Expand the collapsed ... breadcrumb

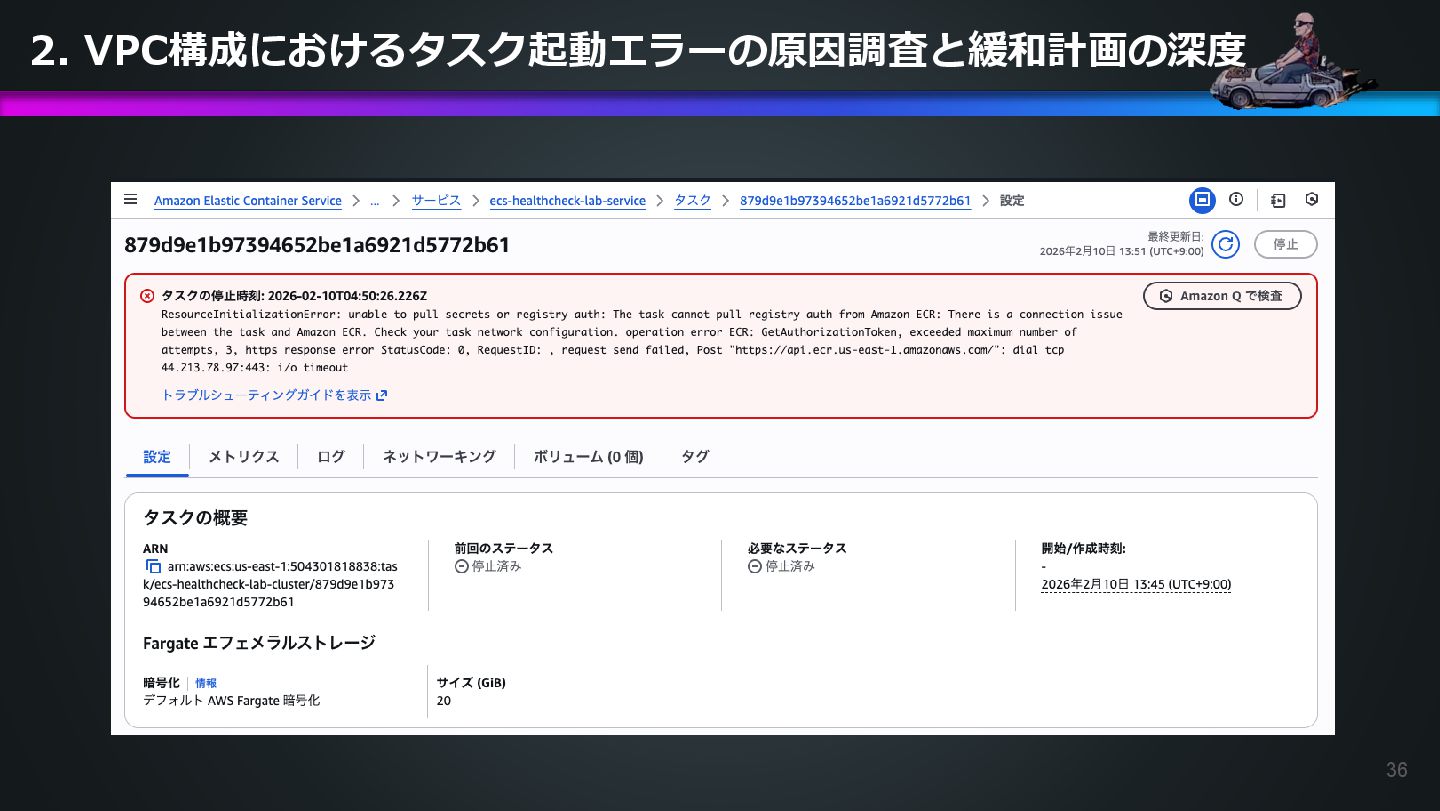click(374, 201)
